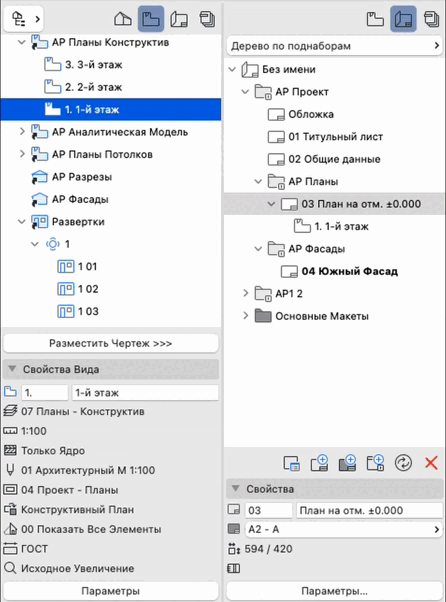Open the 'Дерево по поднаборам' dropdown
Screen dimensions: 446x602
(x=335, y=46)
